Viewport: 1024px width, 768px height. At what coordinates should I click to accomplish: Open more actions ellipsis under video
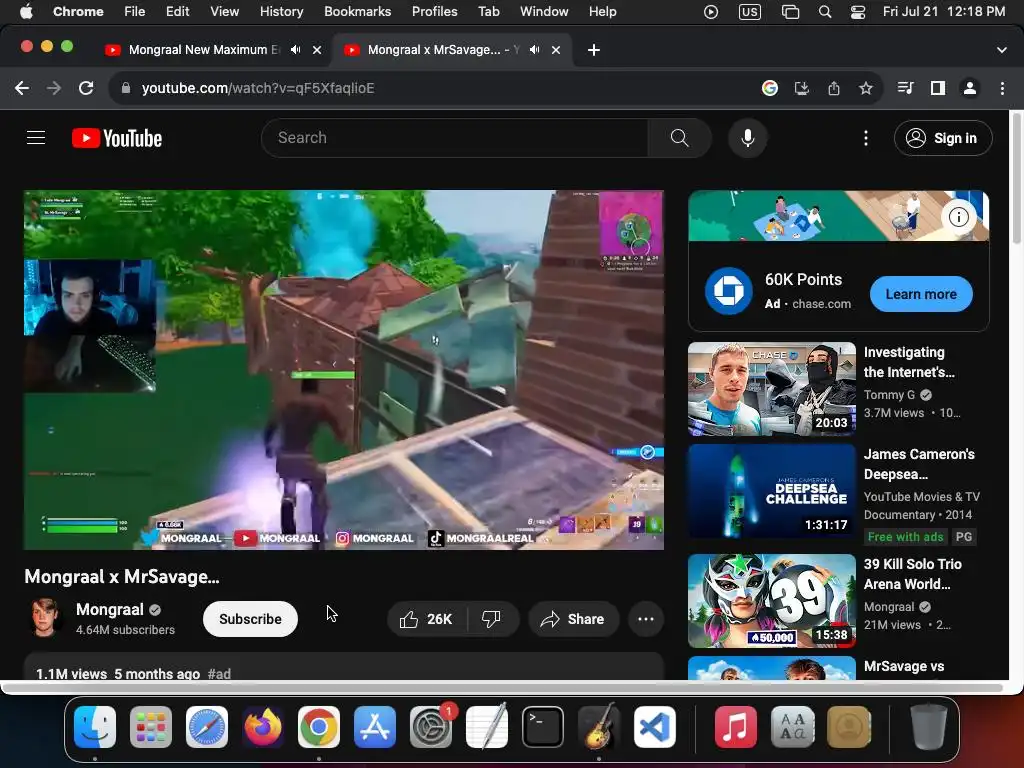(x=646, y=619)
